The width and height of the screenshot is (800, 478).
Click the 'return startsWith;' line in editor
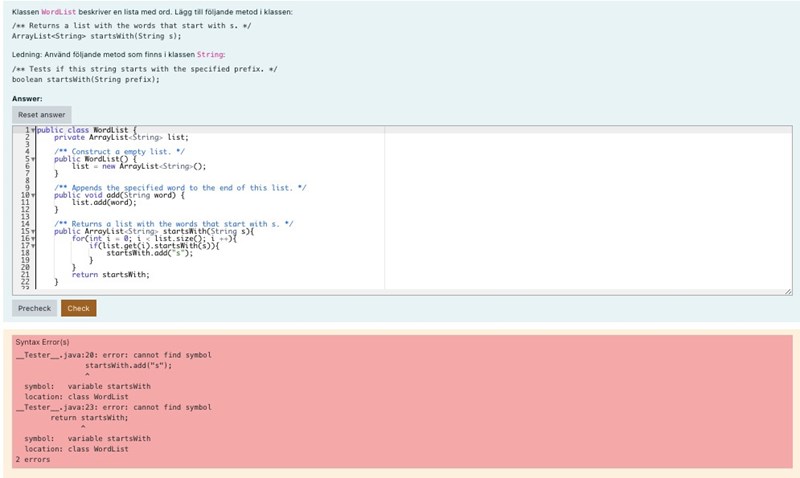[117, 274]
